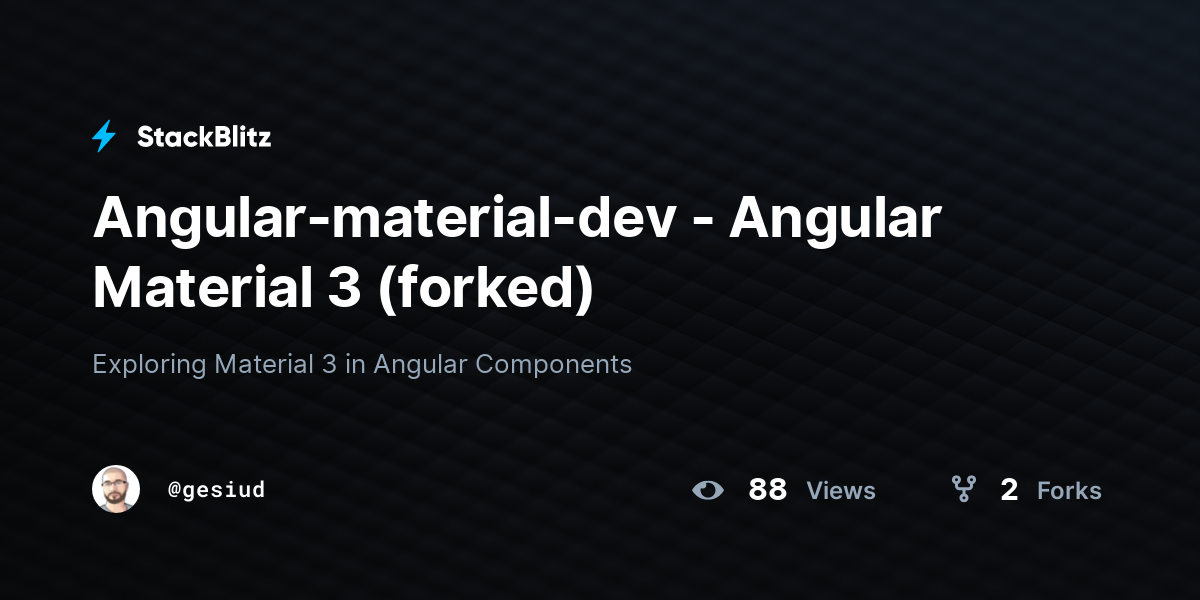
Task: Open the @gesiud username link
Action: click(217, 490)
